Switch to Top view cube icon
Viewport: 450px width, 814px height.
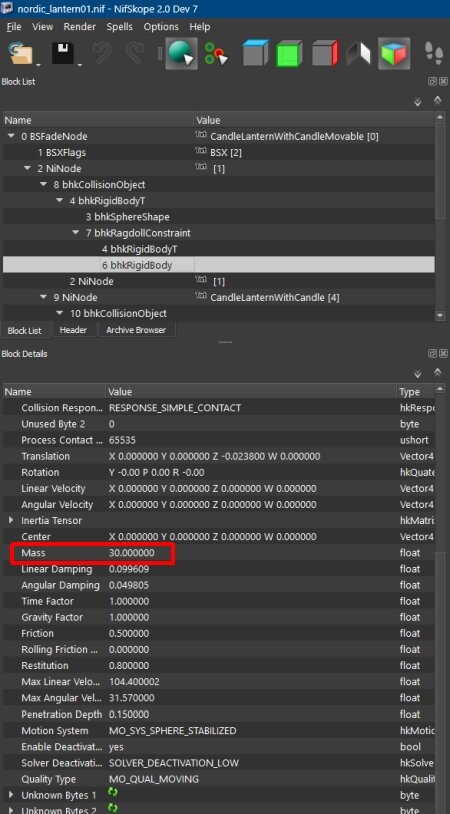pyautogui.click(x=255, y=53)
